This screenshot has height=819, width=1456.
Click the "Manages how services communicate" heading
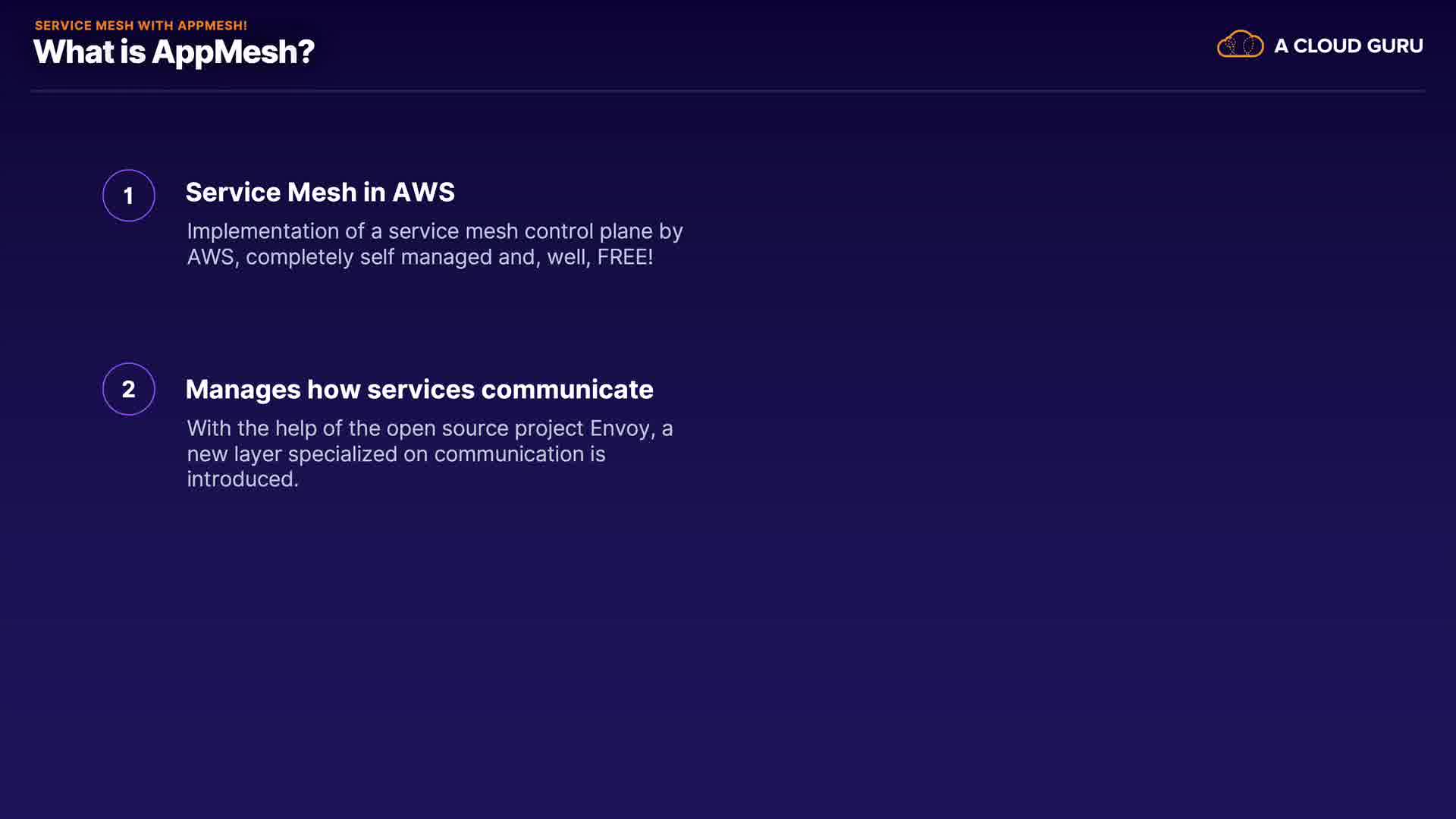[419, 389]
